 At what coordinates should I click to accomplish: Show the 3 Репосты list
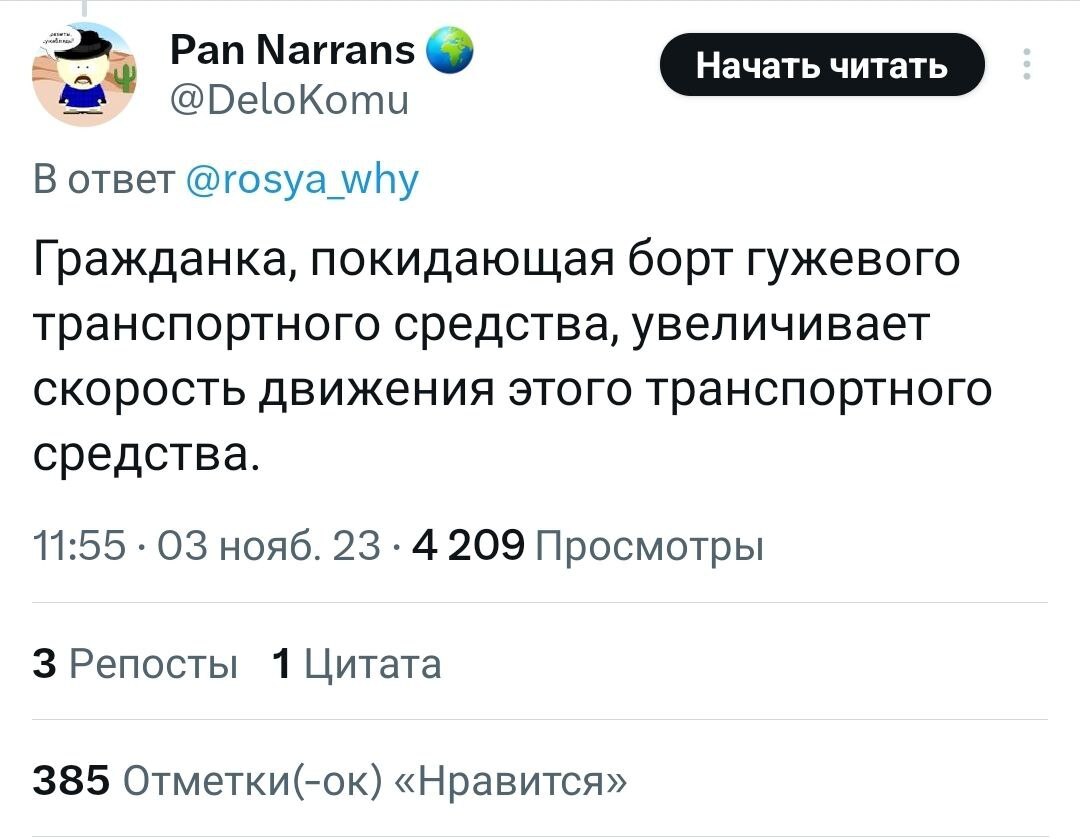tap(136, 662)
